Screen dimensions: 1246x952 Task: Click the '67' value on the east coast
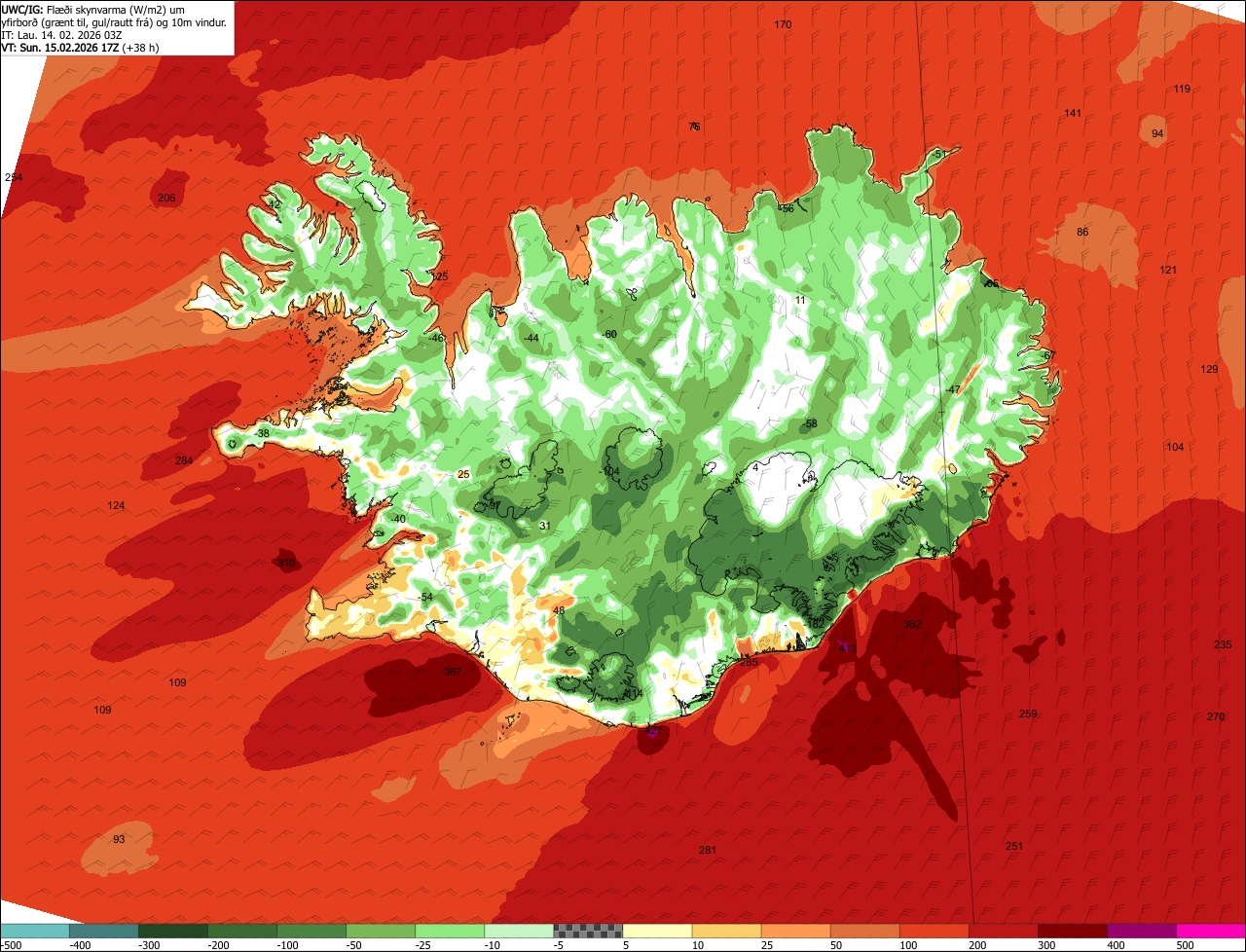click(1048, 355)
